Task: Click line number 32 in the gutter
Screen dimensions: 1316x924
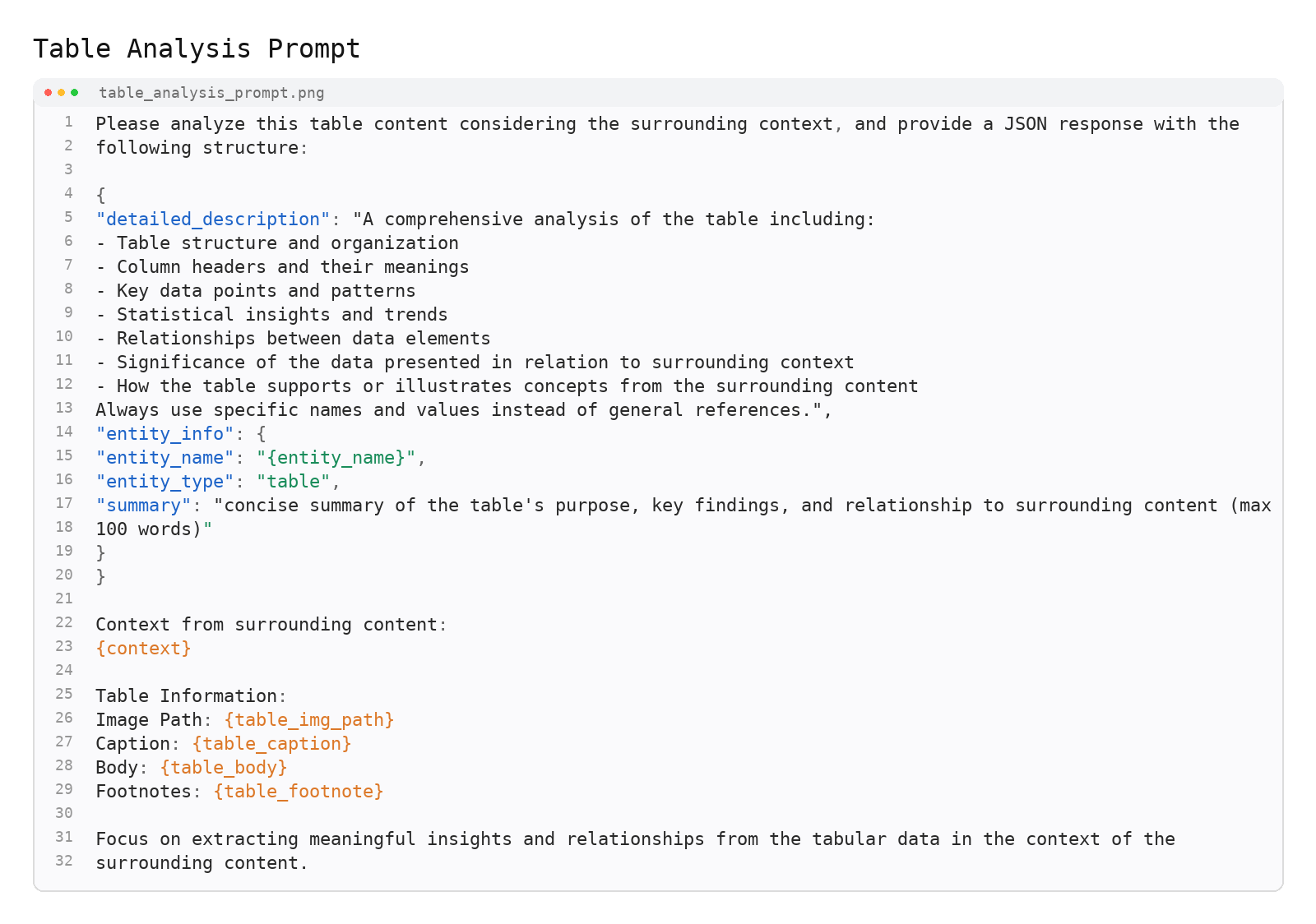Action: pos(64,861)
